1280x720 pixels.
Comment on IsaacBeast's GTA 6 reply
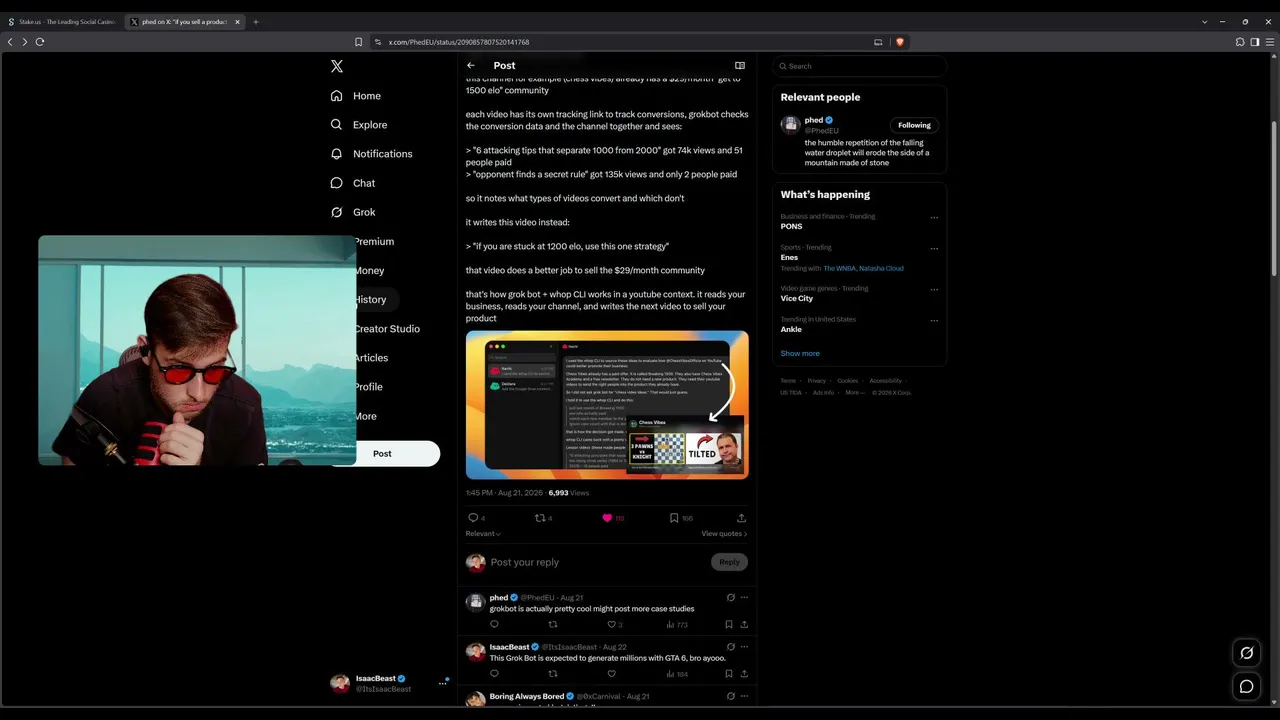(494, 674)
